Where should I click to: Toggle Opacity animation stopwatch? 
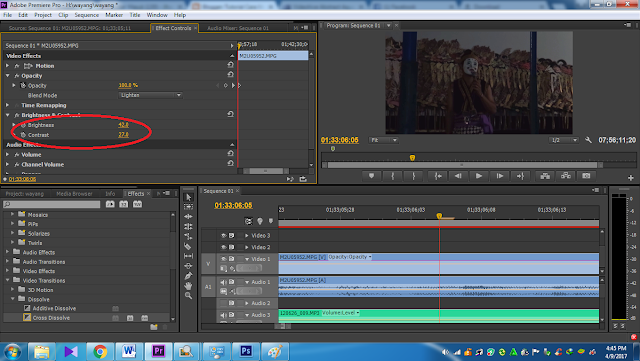click(23, 85)
